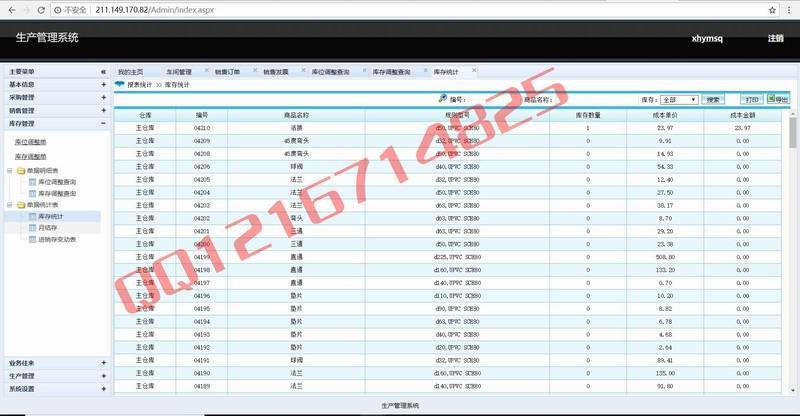Open 月结存 in the sidebar tree
The height and width of the screenshot is (416, 800).
click(47, 228)
